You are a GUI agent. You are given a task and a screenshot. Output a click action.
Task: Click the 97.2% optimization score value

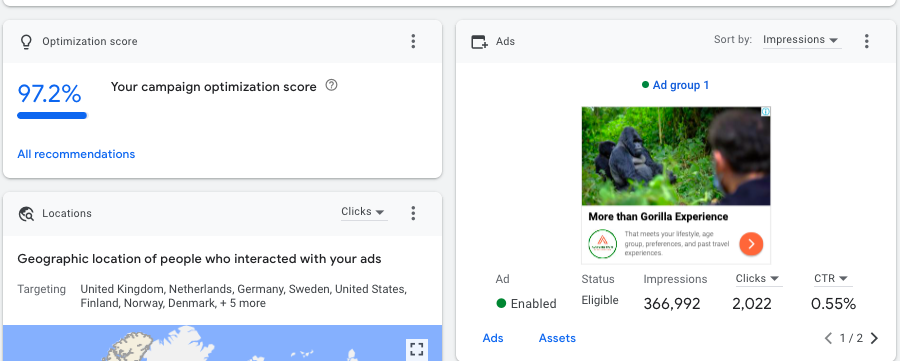coord(49,94)
